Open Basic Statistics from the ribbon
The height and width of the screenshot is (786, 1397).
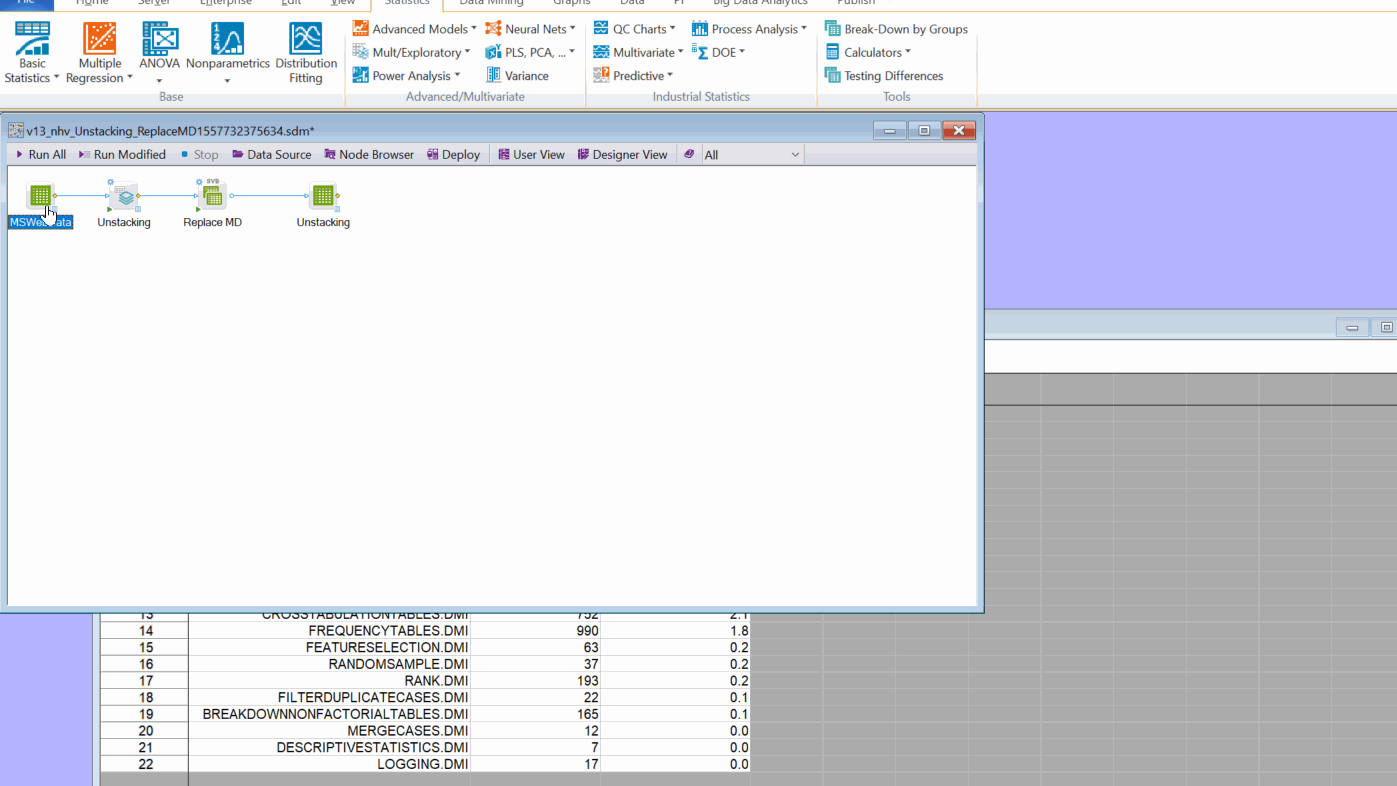pos(32,52)
